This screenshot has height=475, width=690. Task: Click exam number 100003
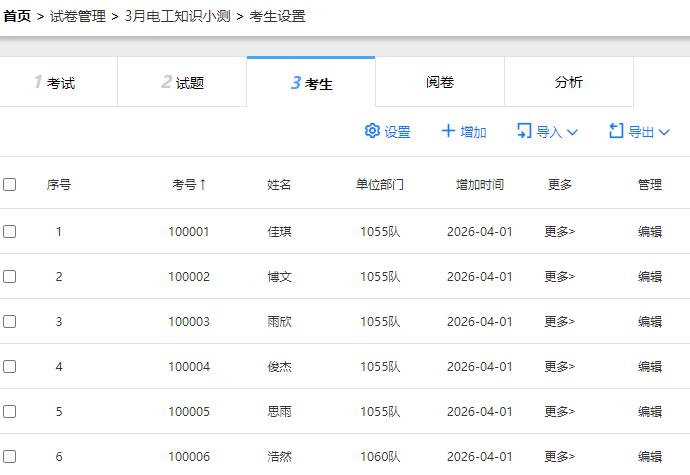[x=189, y=321]
